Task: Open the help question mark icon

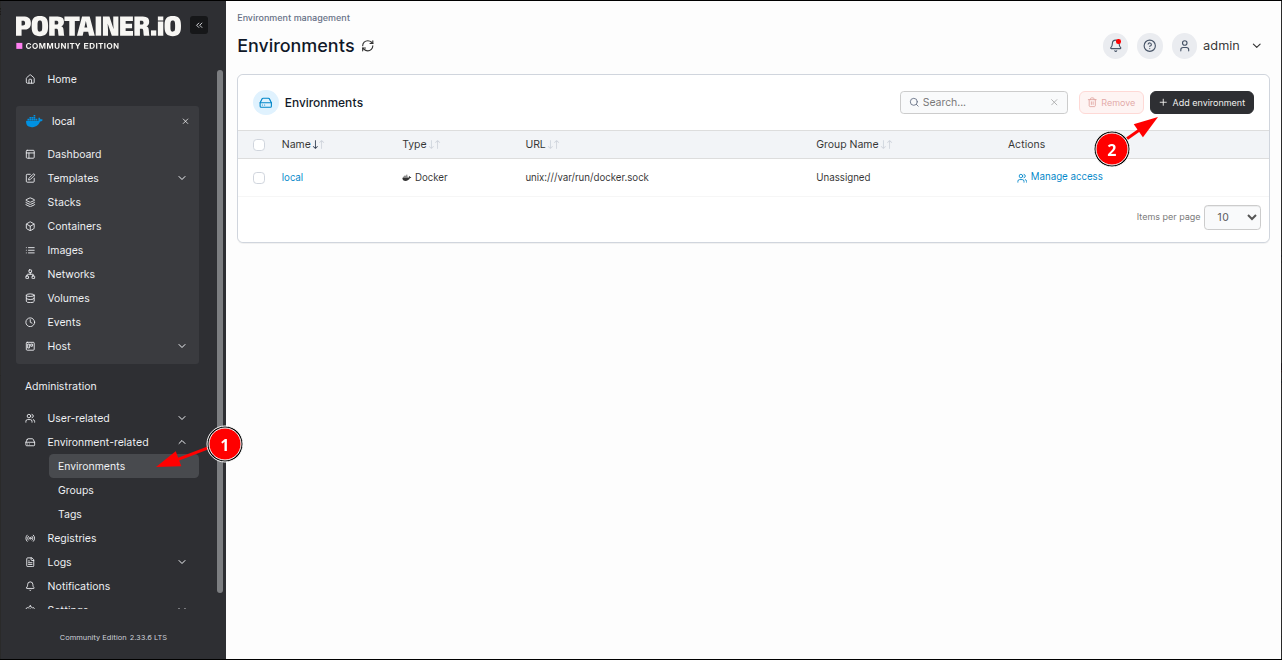Action: click(1150, 46)
